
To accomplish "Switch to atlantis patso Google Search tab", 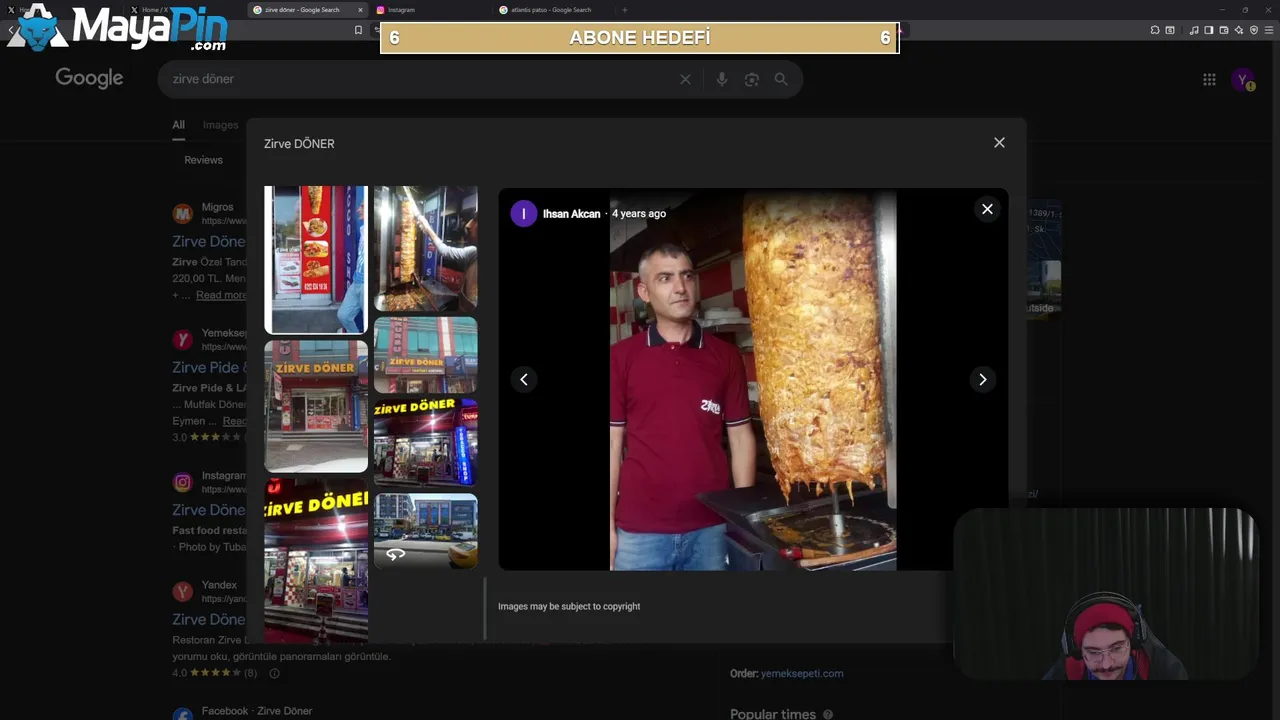I will (552, 10).
